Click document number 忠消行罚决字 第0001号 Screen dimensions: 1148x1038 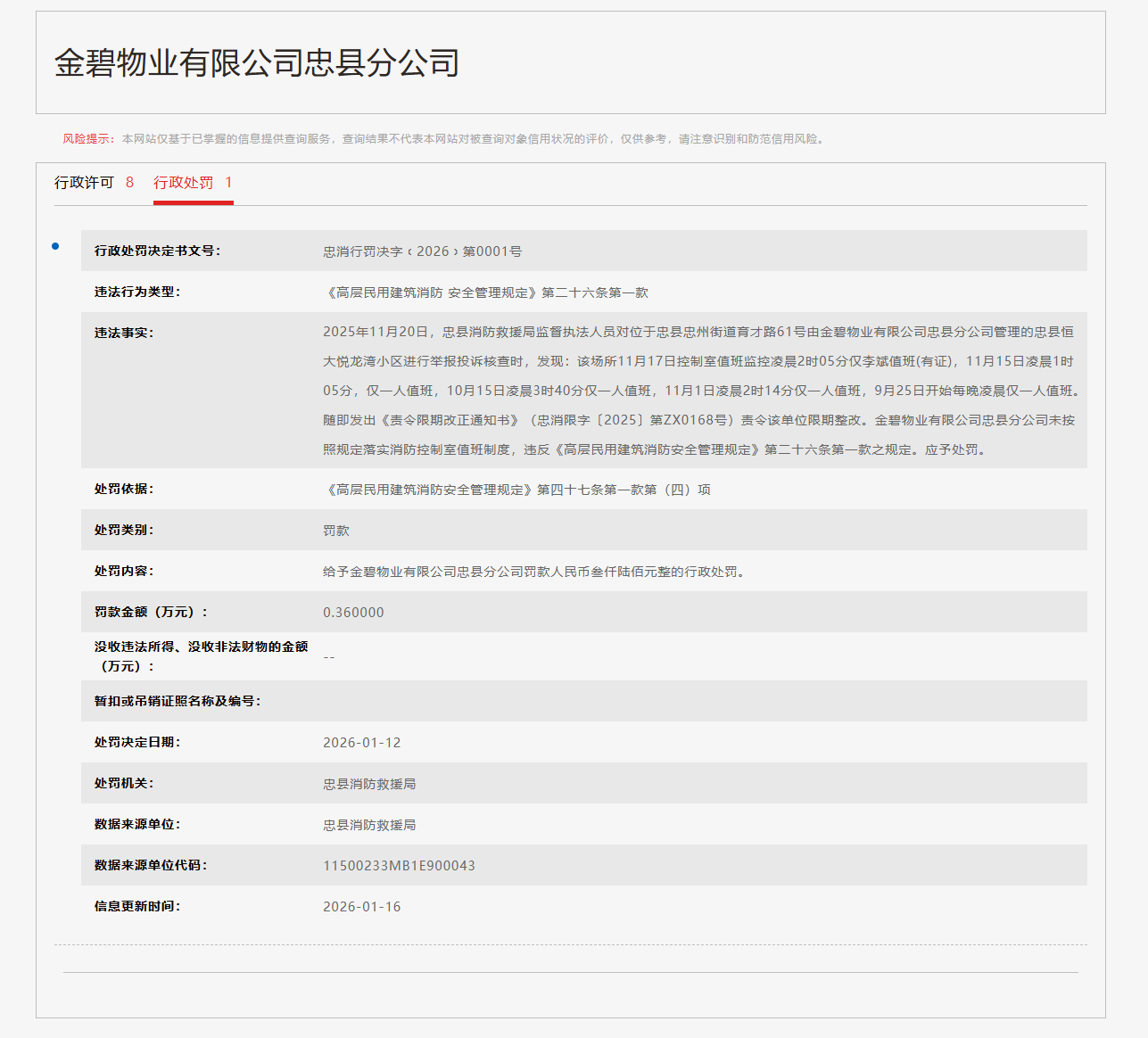(422, 251)
